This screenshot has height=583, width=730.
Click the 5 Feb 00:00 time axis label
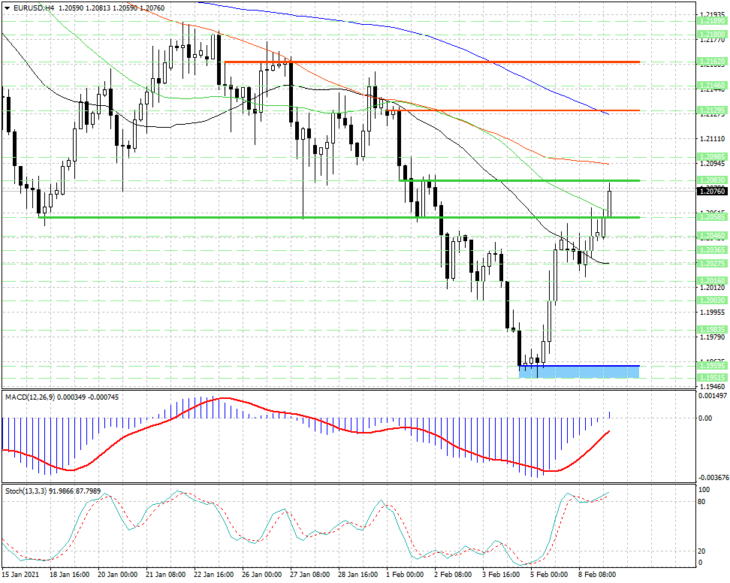(549, 574)
